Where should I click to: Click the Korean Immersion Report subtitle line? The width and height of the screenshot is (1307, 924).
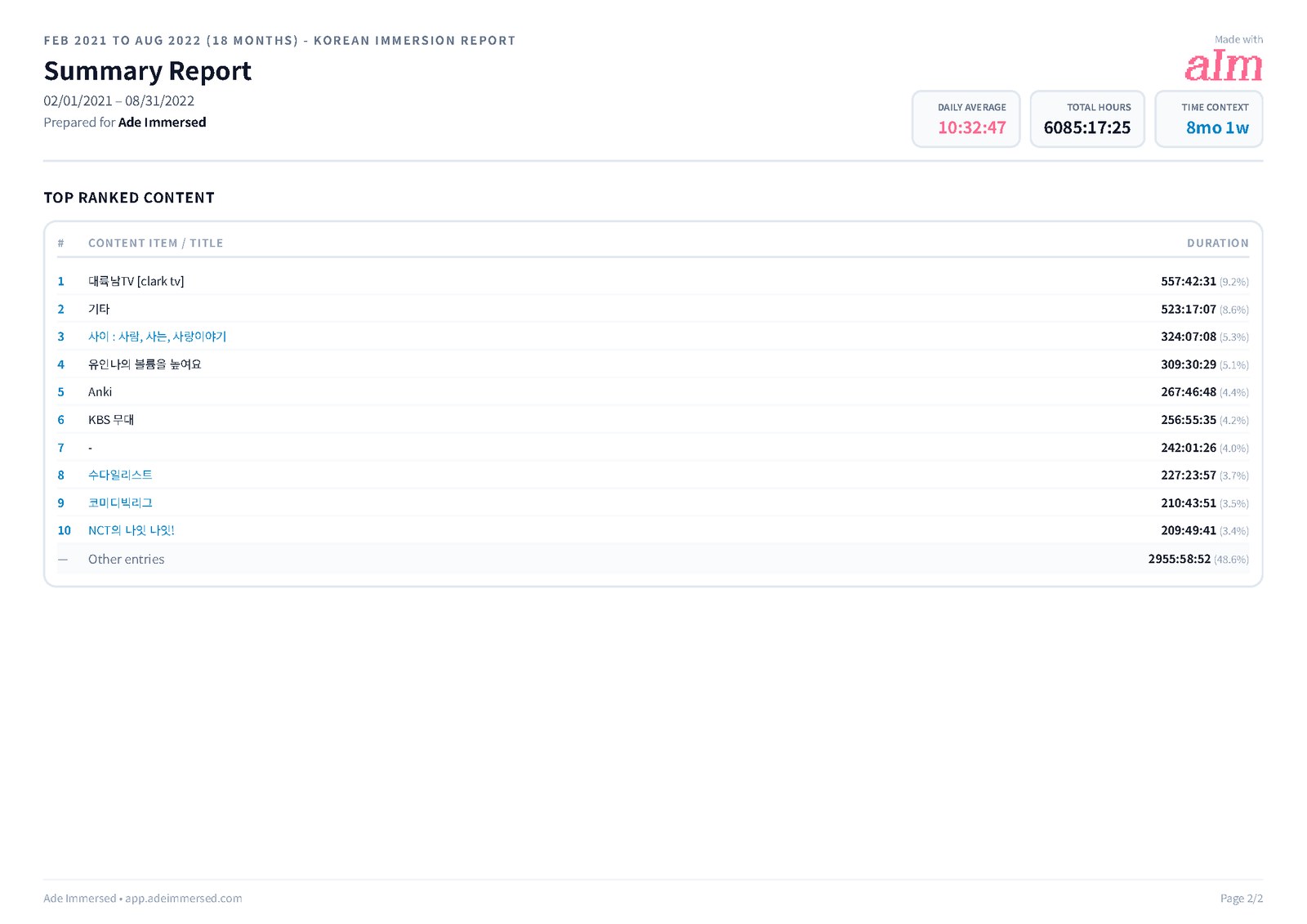279,40
